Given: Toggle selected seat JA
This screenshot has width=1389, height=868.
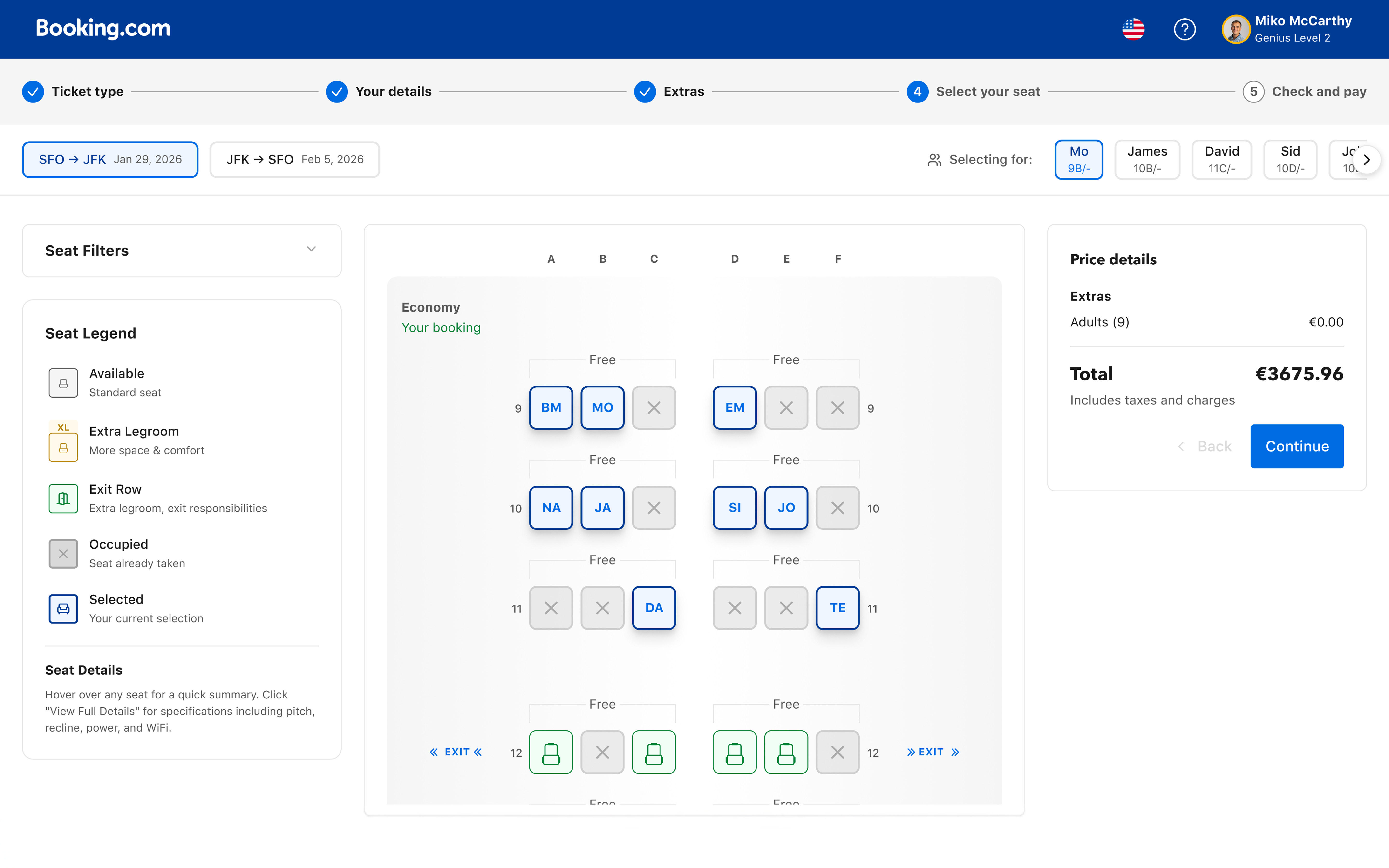Looking at the screenshot, I should [x=603, y=508].
